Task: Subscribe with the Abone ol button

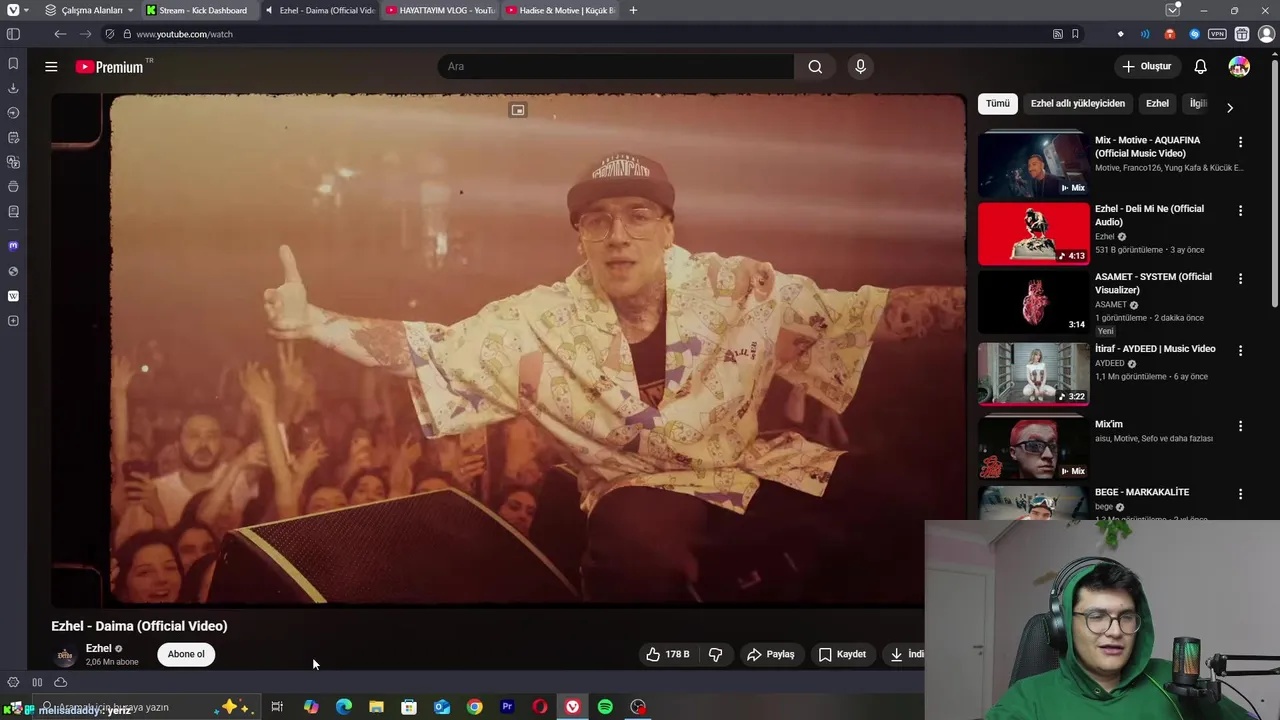Action: [186, 654]
